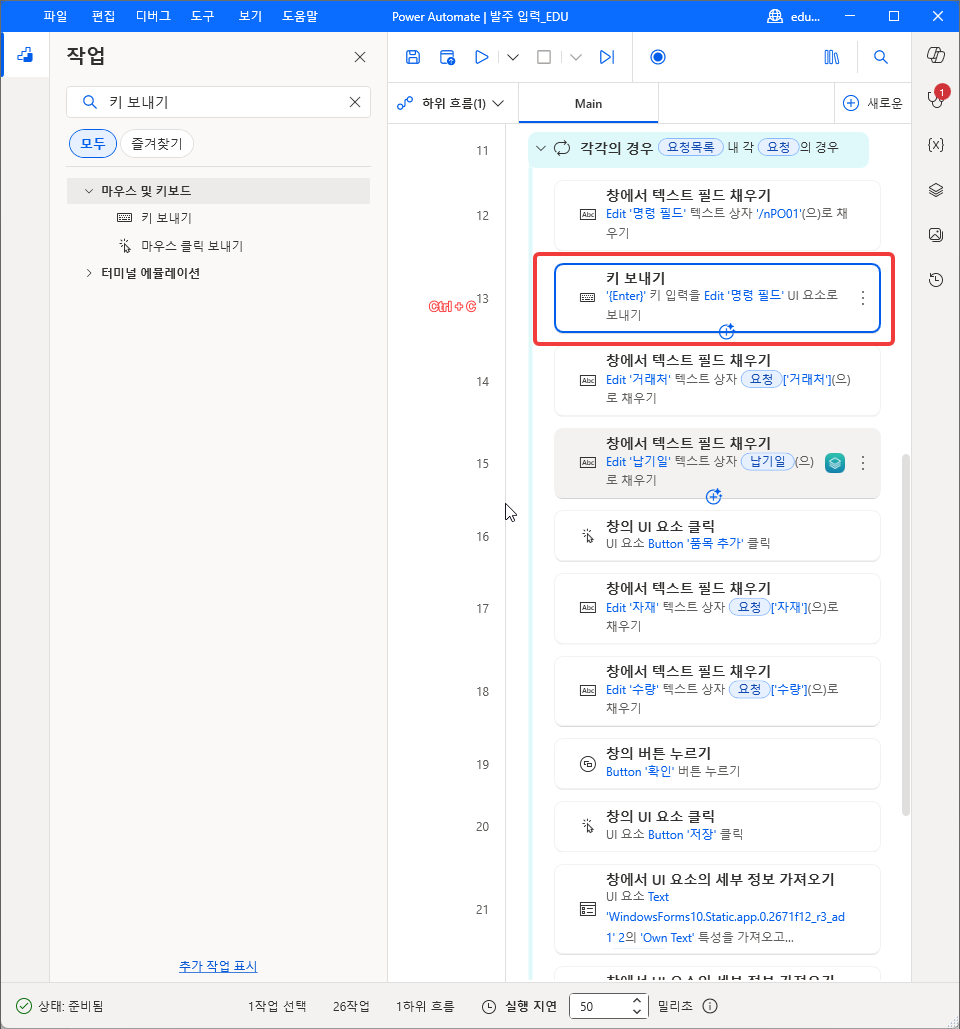Image resolution: width=960 pixels, height=1029 pixels.
Task: Select the step 14 거래처 text field action
Action: (717, 380)
